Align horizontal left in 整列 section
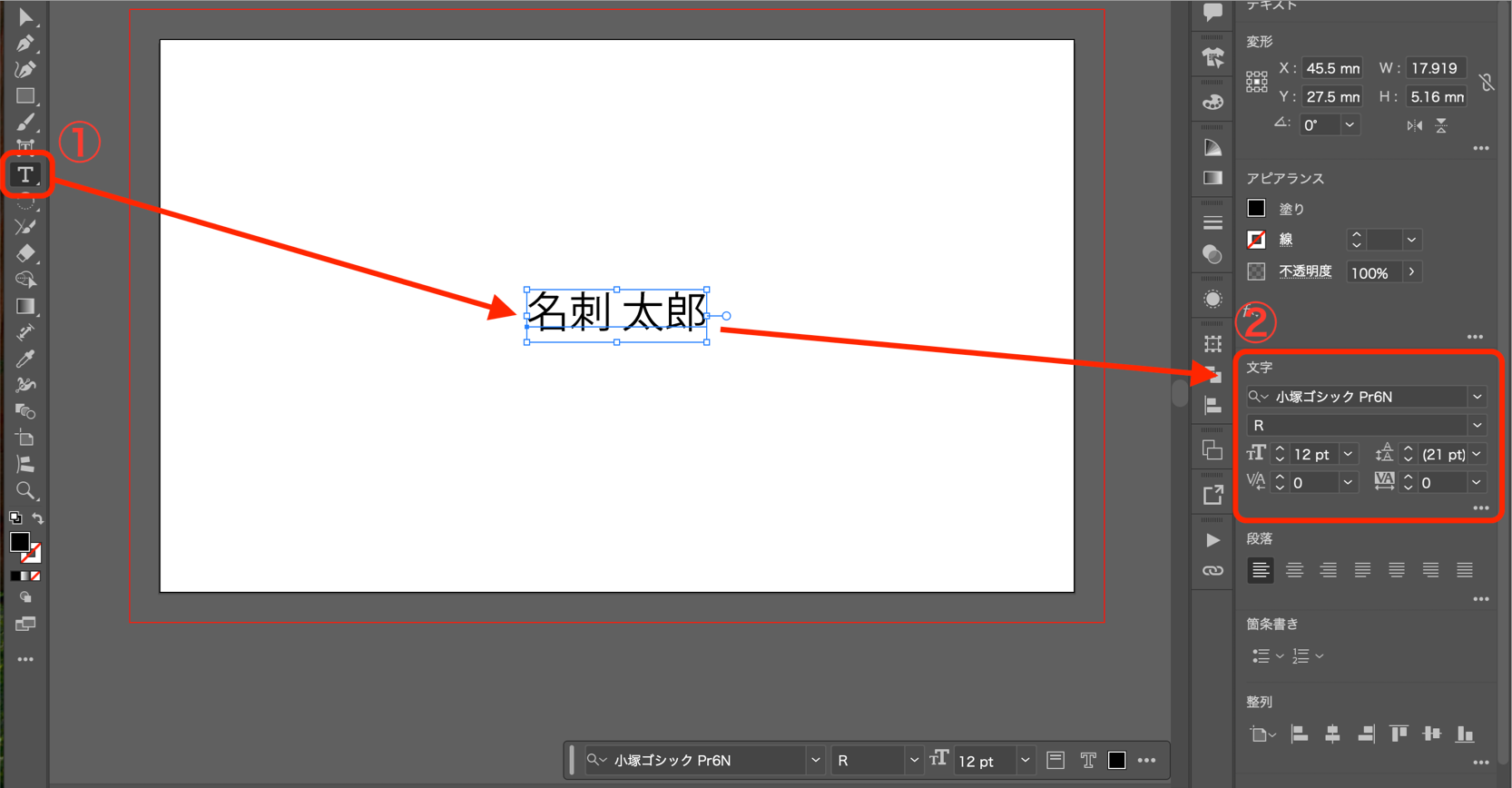Image resolution: width=1512 pixels, height=788 pixels. [x=1299, y=734]
